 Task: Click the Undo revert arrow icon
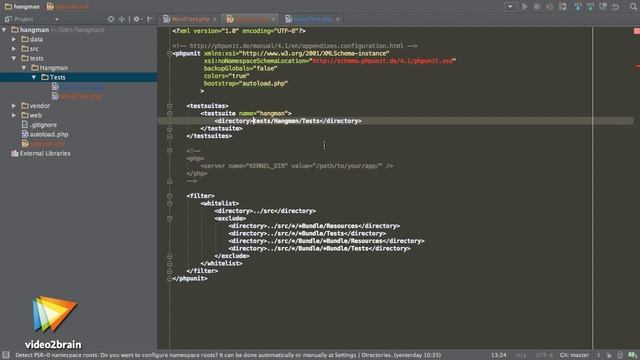pos(616,7)
